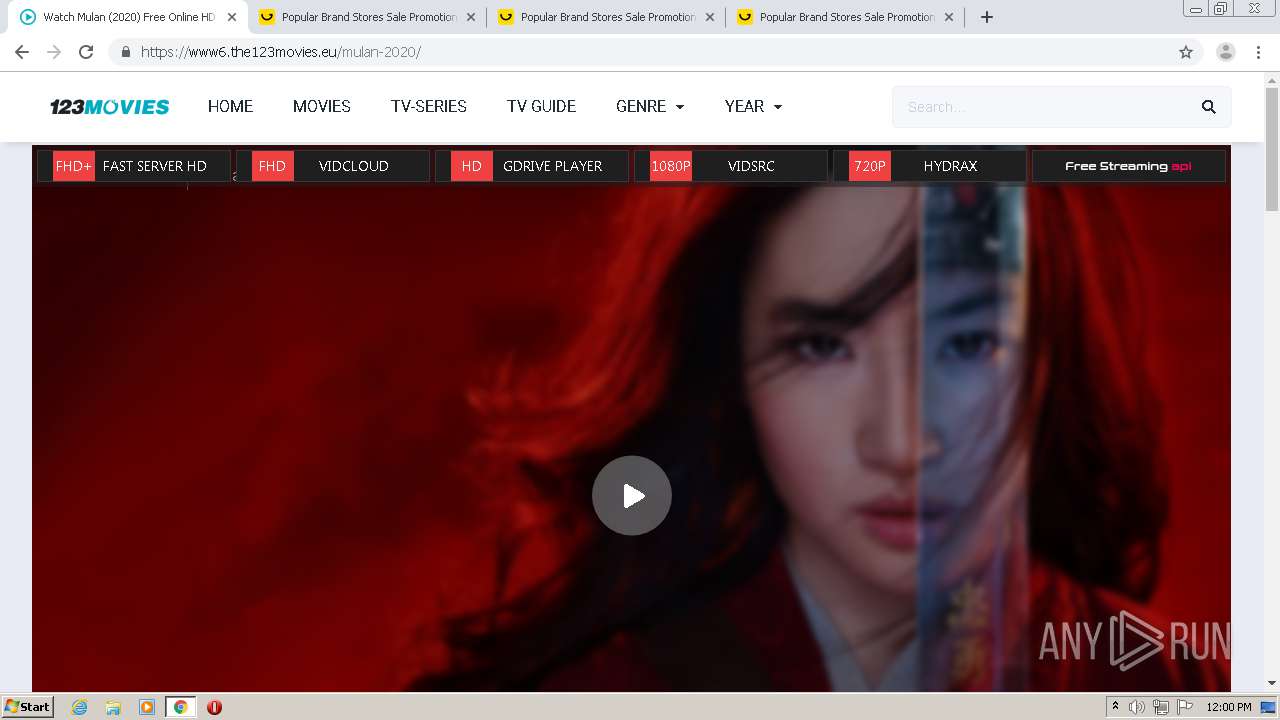This screenshot has width=1280, height=720.
Task: Switch to Watch Mulan (2020) tab
Action: point(129,17)
